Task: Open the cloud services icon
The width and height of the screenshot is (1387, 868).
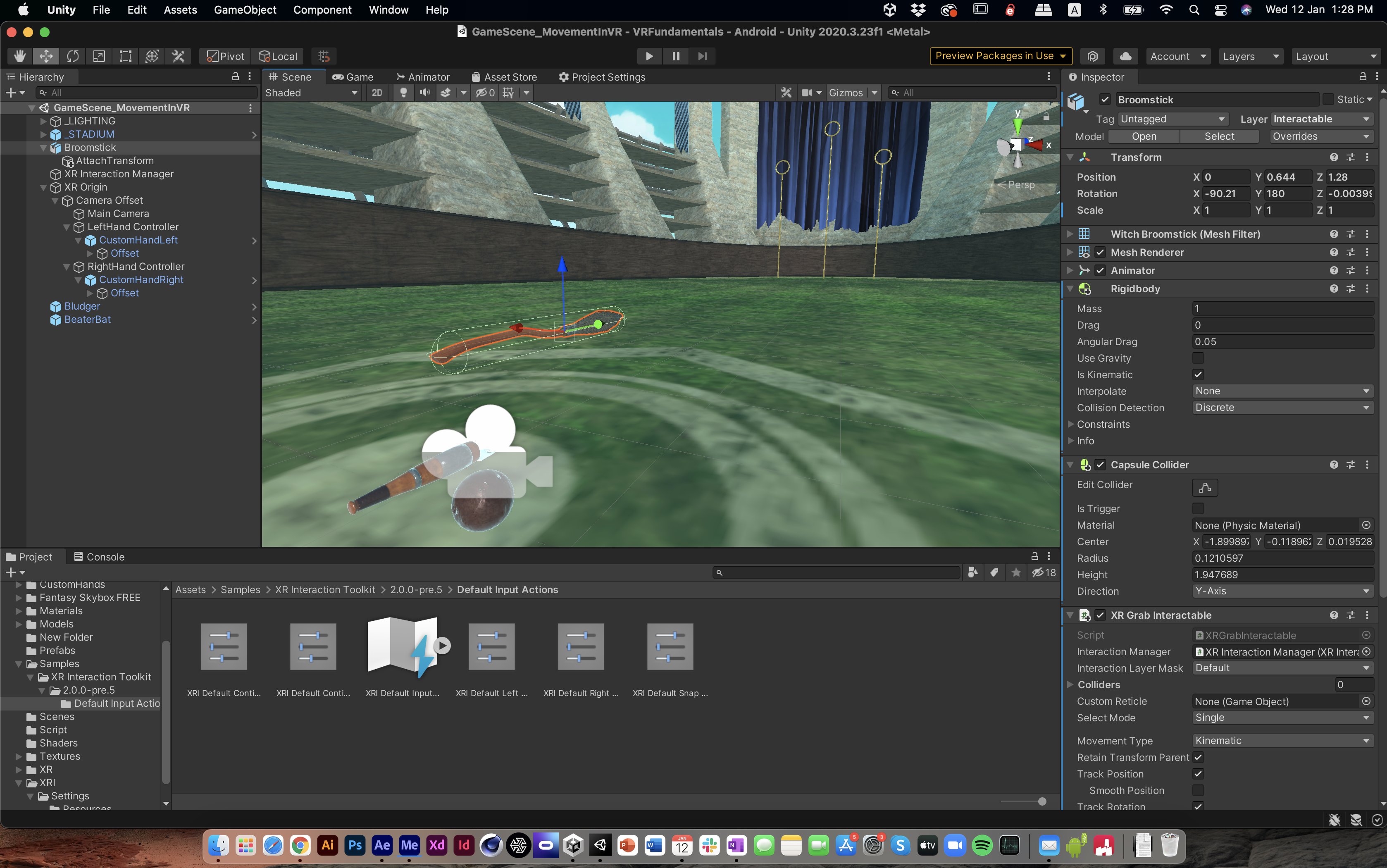Action: pyautogui.click(x=1126, y=56)
